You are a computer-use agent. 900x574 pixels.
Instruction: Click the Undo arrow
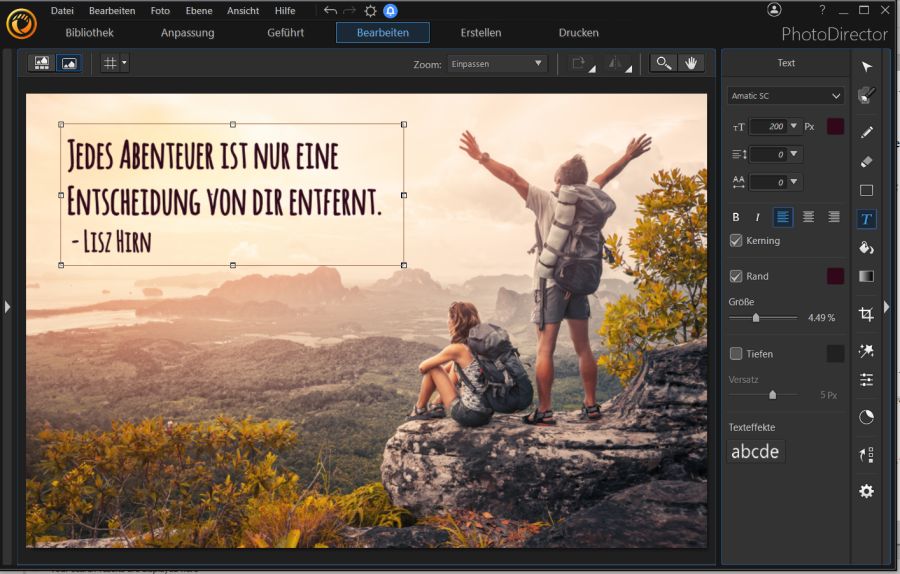click(x=330, y=11)
